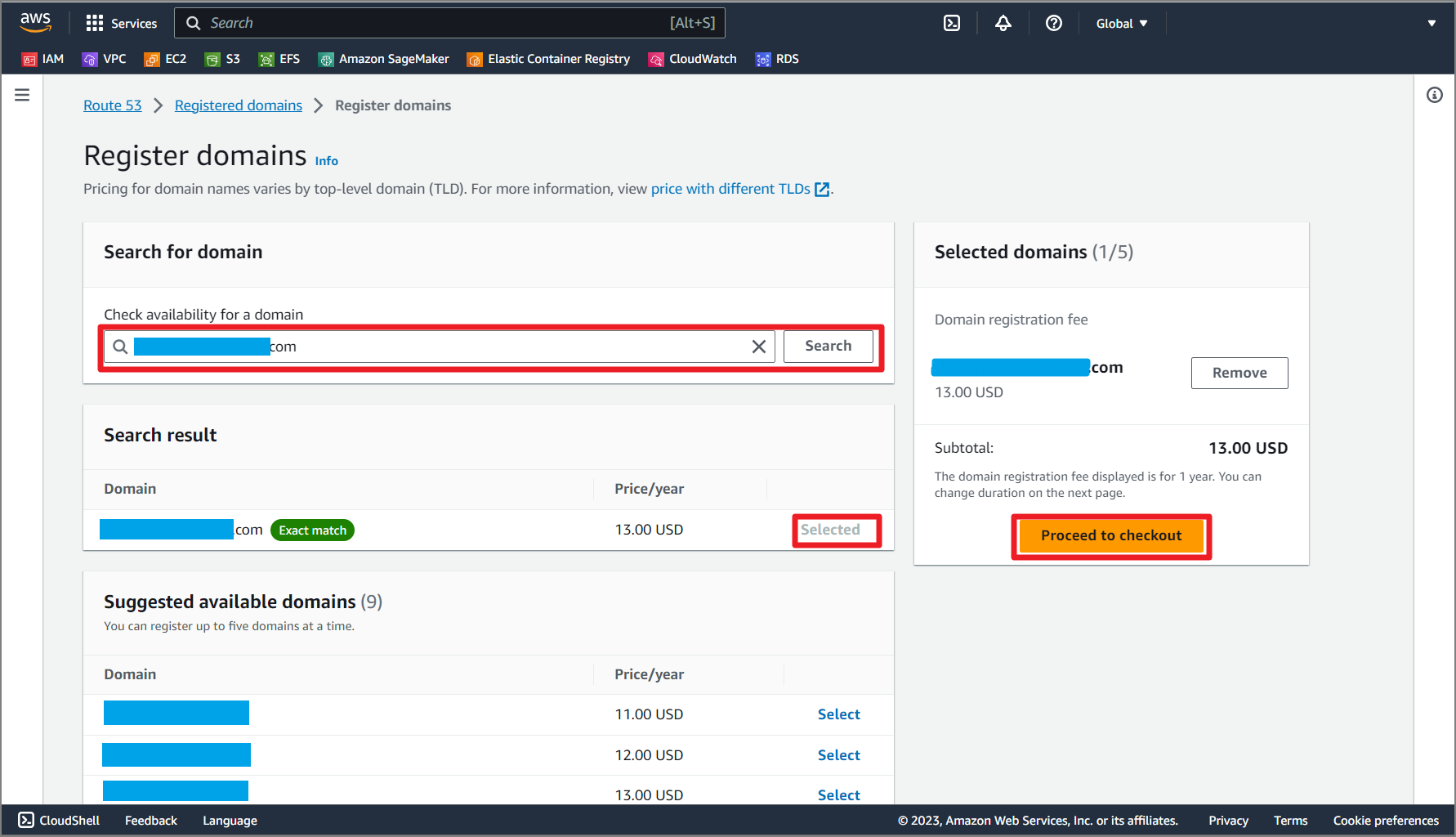Click the domain availability input field
The width and height of the screenshot is (1456, 837).
point(440,347)
